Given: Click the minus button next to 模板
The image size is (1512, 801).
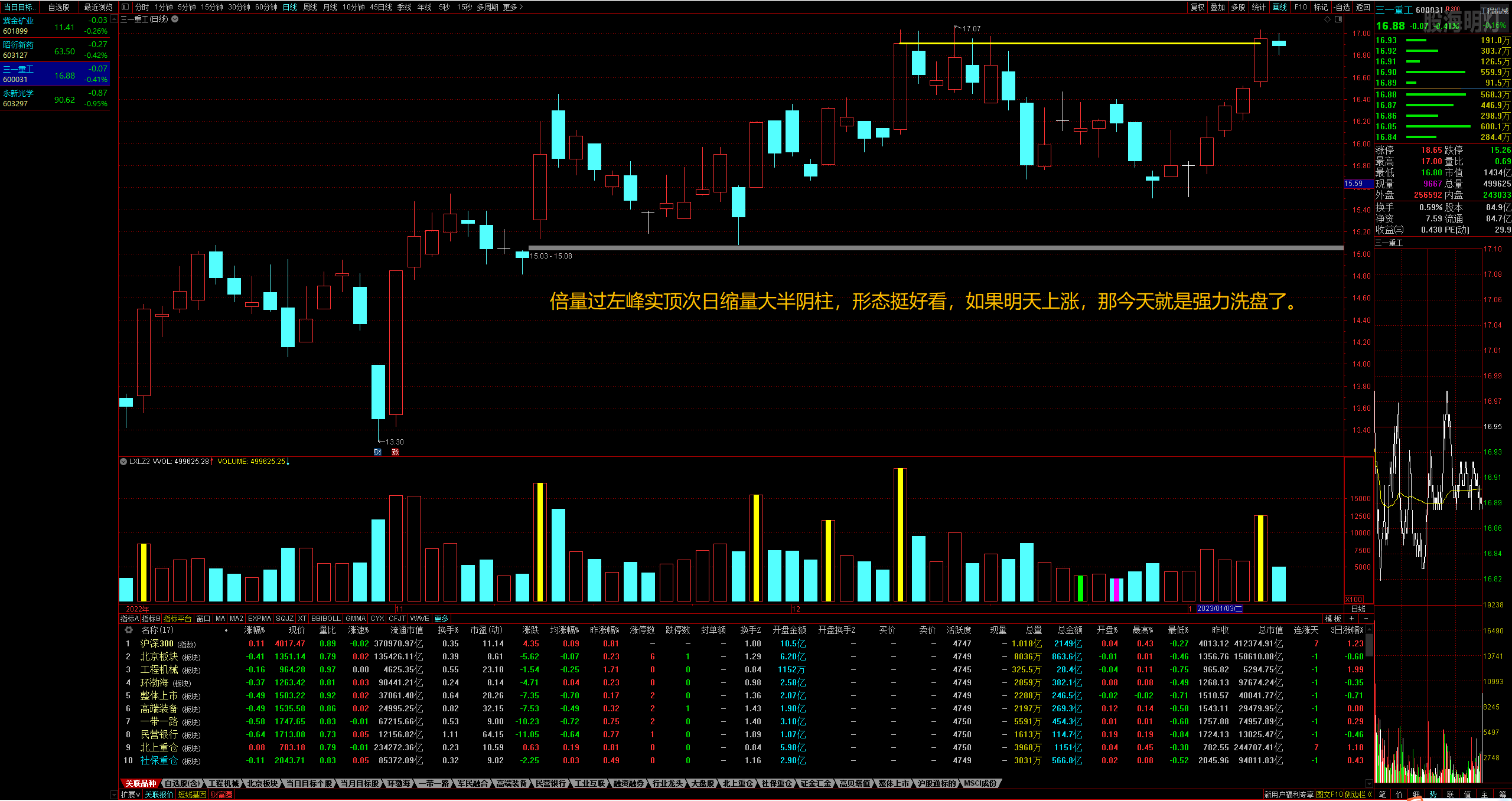Looking at the screenshot, I should (1366, 618).
